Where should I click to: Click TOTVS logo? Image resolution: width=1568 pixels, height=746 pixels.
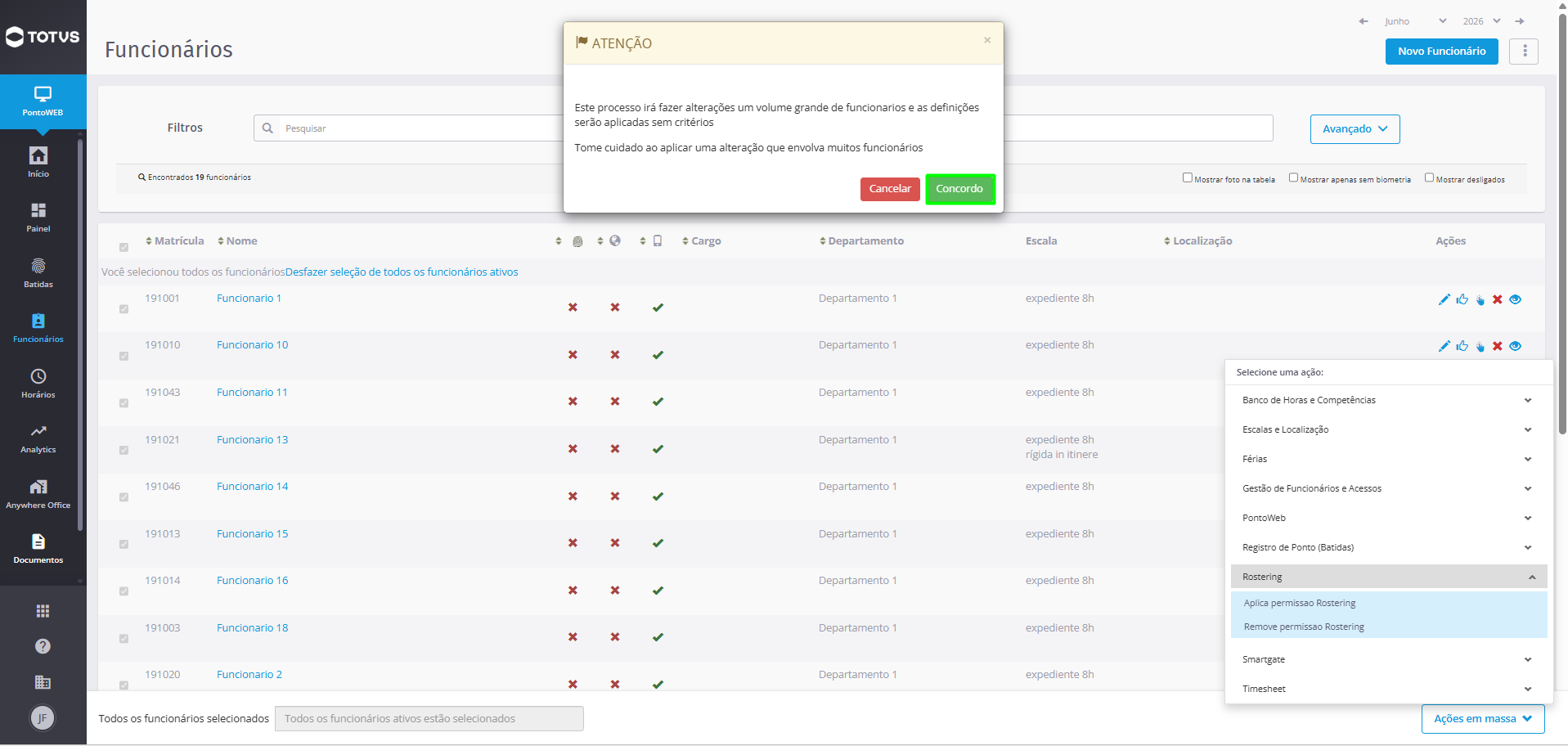tap(43, 37)
